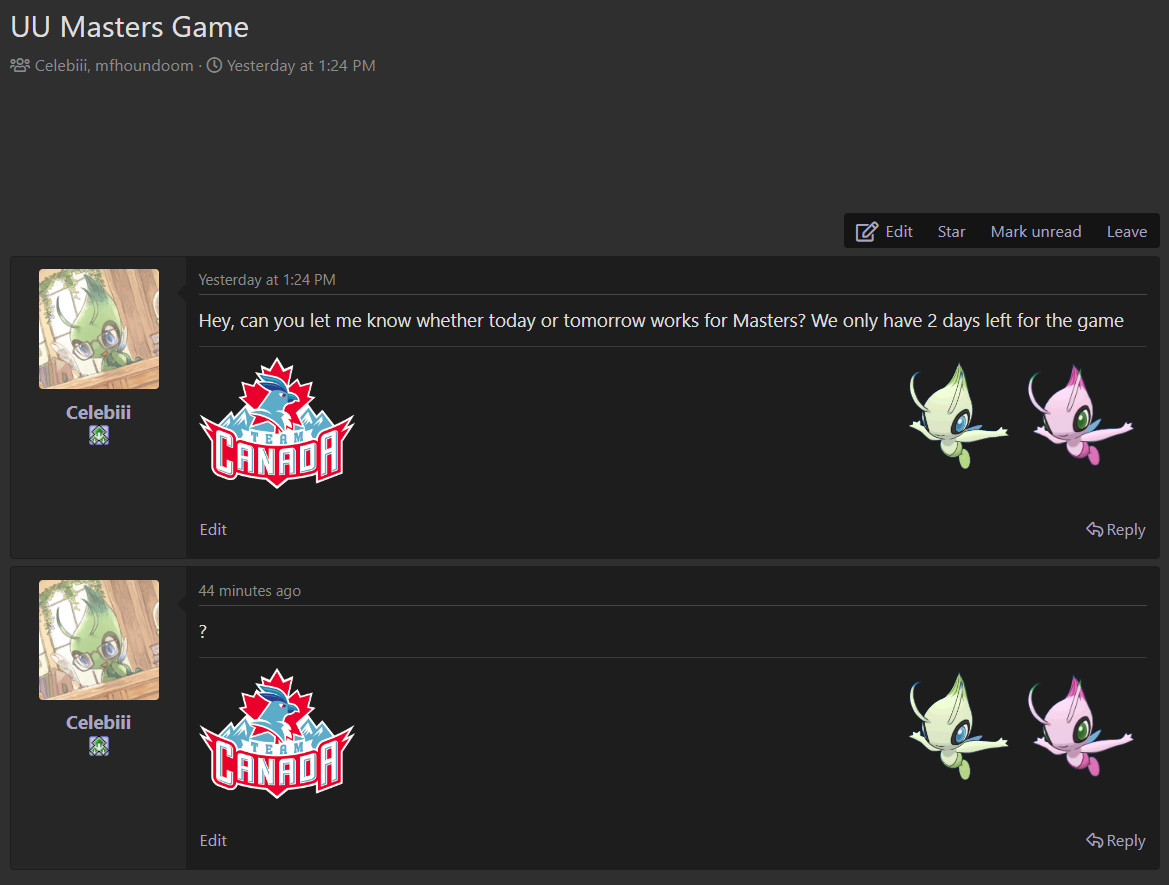Click the message text about Masters scheduling
This screenshot has height=885, width=1169.
[x=661, y=321]
